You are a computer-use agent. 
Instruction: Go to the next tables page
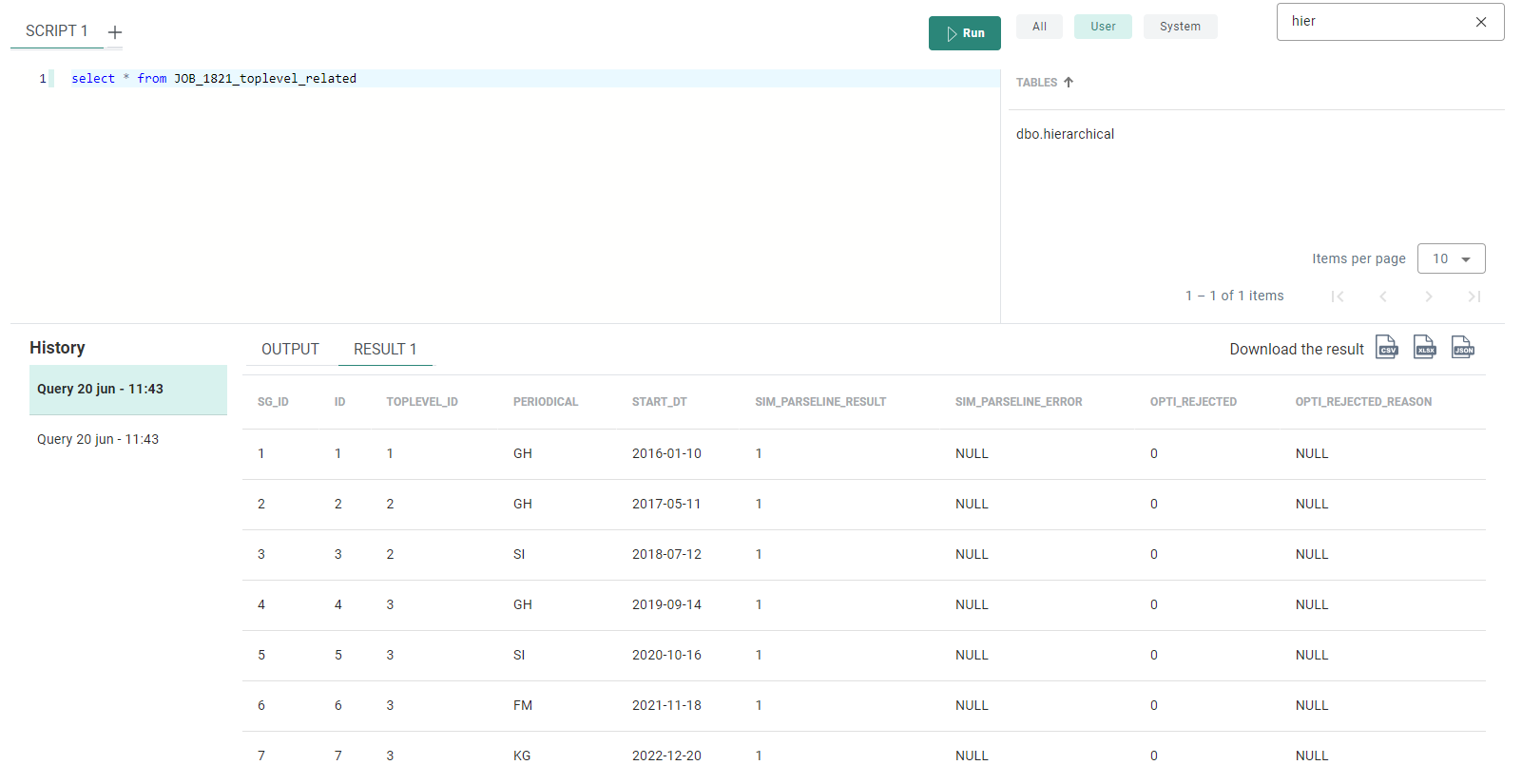[x=1428, y=296]
